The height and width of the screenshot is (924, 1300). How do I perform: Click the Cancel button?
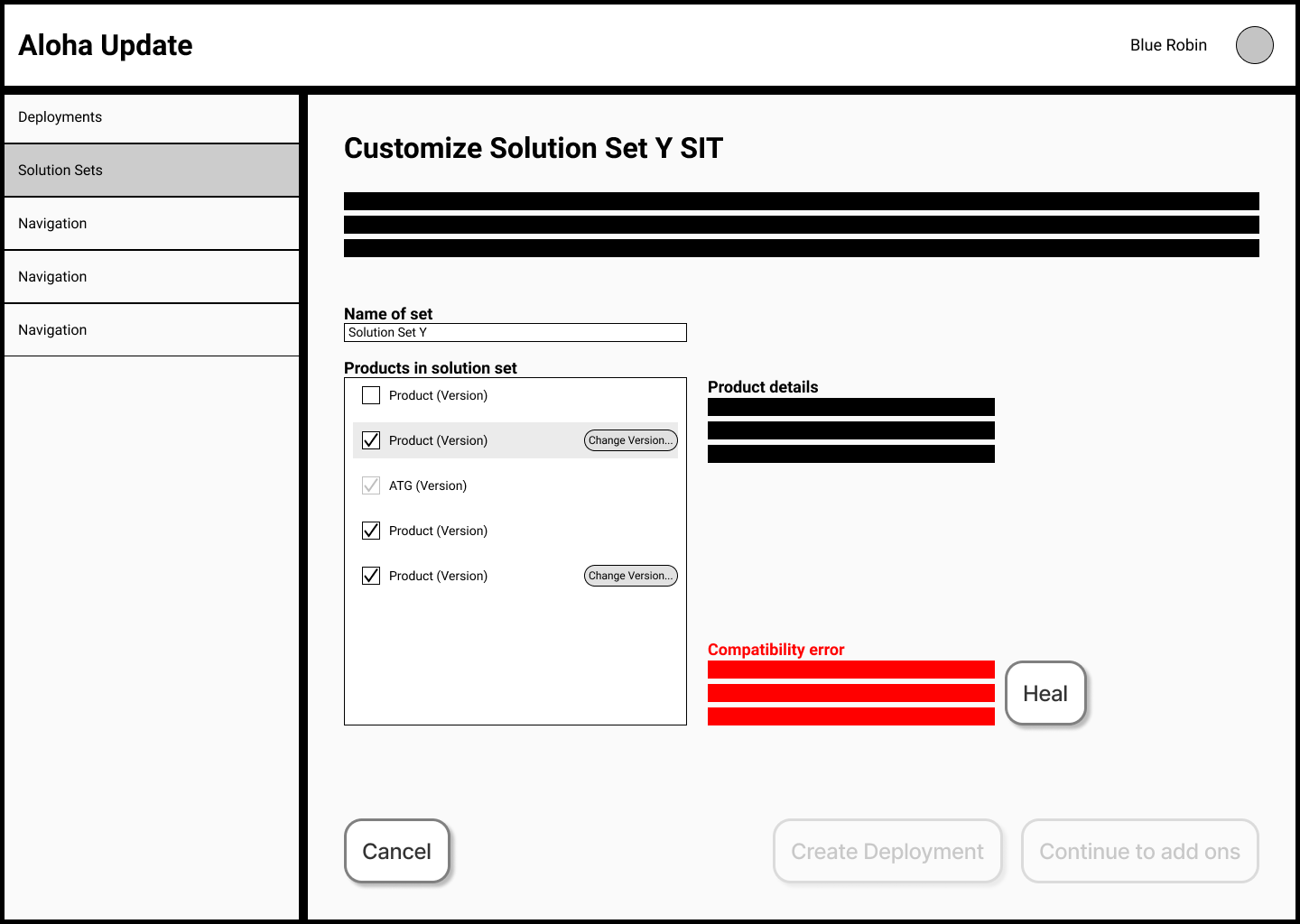[396, 851]
